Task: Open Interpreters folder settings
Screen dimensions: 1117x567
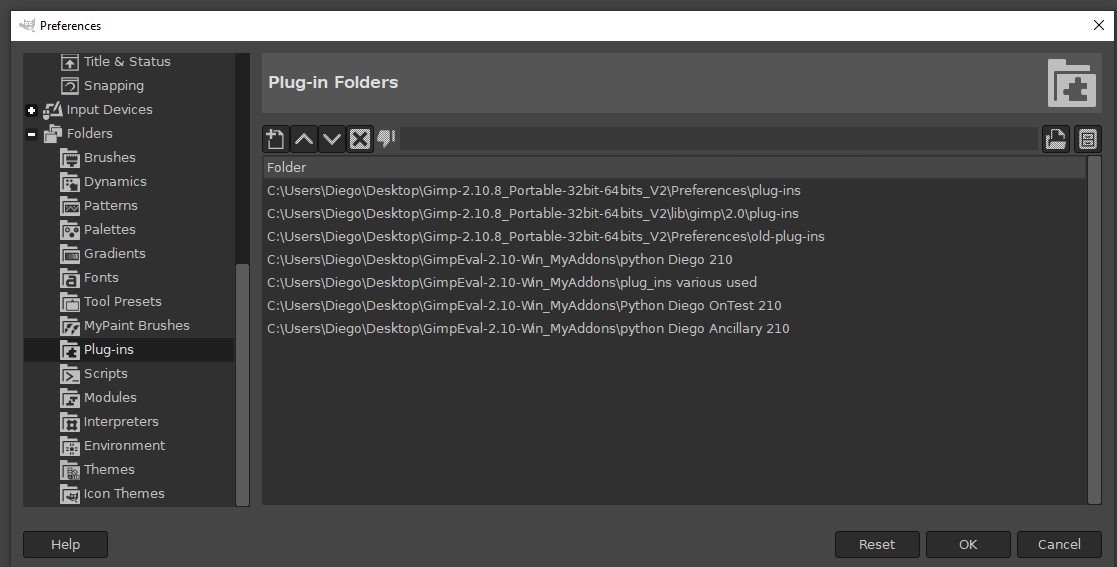Action: pyautogui.click(x=121, y=422)
